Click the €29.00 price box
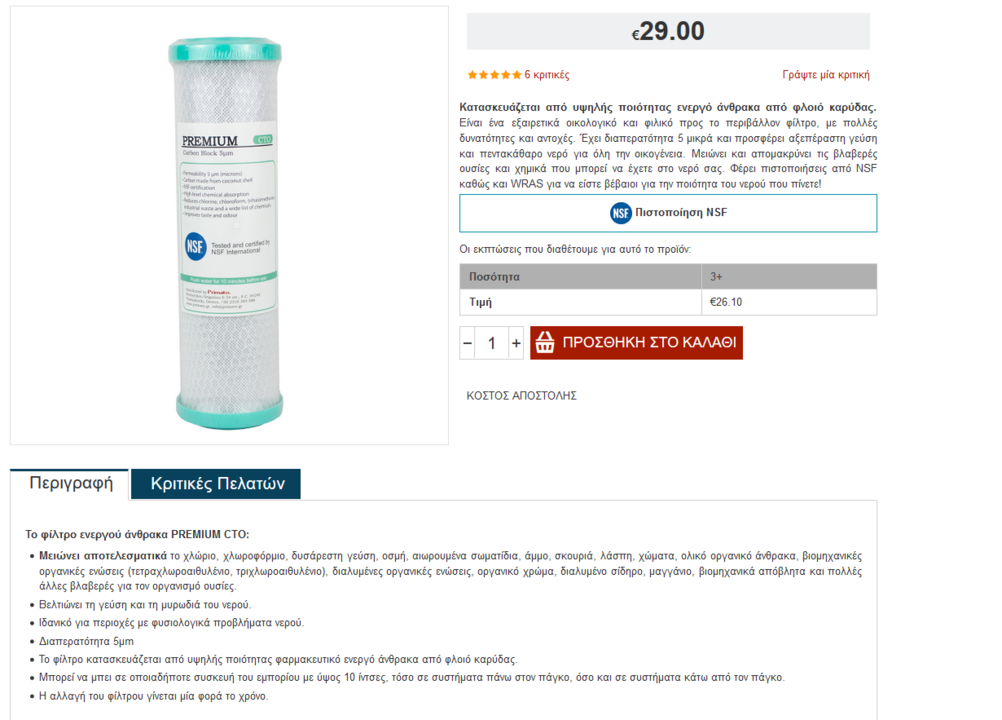The width and height of the screenshot is (1002, 720). click(x=668, y=31)
